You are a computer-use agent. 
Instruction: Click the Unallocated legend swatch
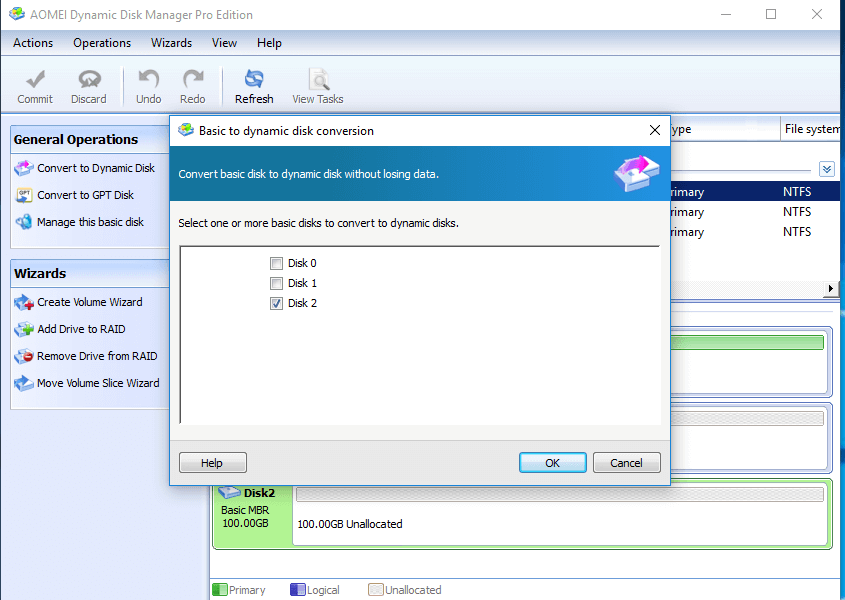(x=376, y=590)
